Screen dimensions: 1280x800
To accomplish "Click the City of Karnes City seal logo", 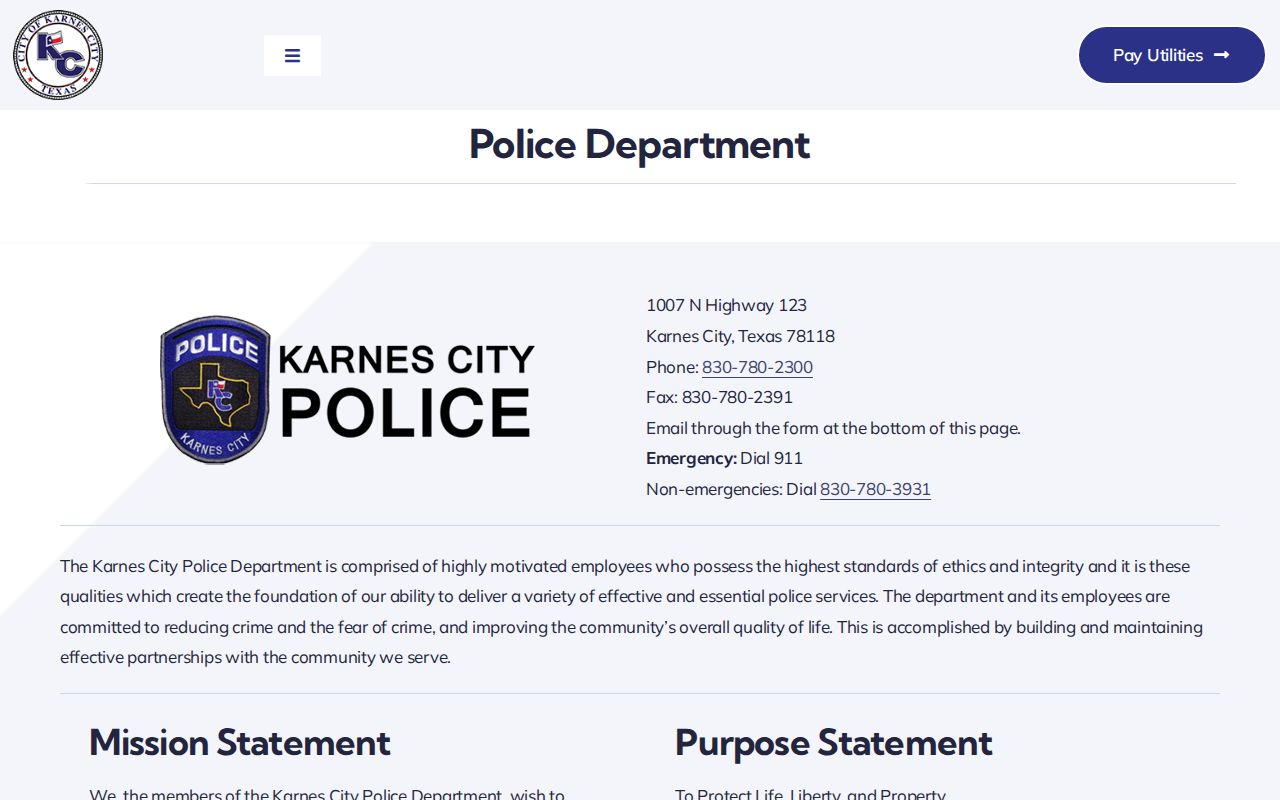I will [58, 55].
